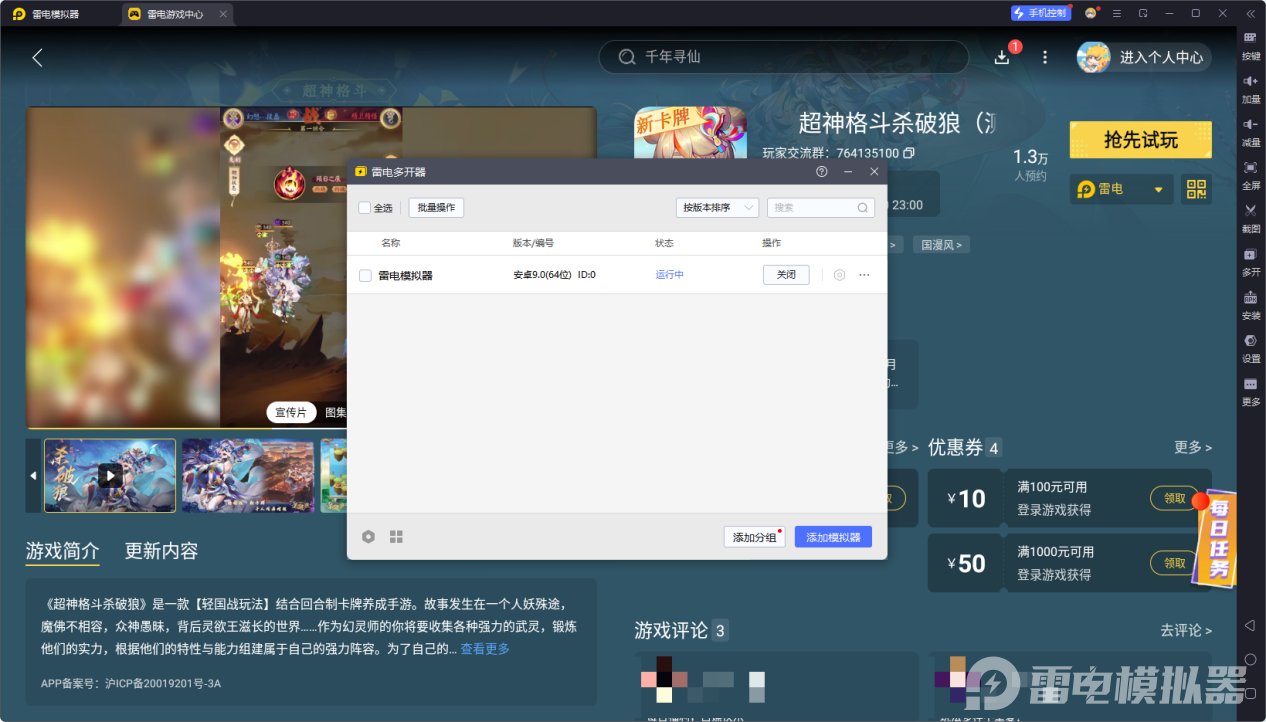Switch to grid view in 雷电多开器 footer
The height and width of the screenshot is (722, 1266).
point(396,537)
